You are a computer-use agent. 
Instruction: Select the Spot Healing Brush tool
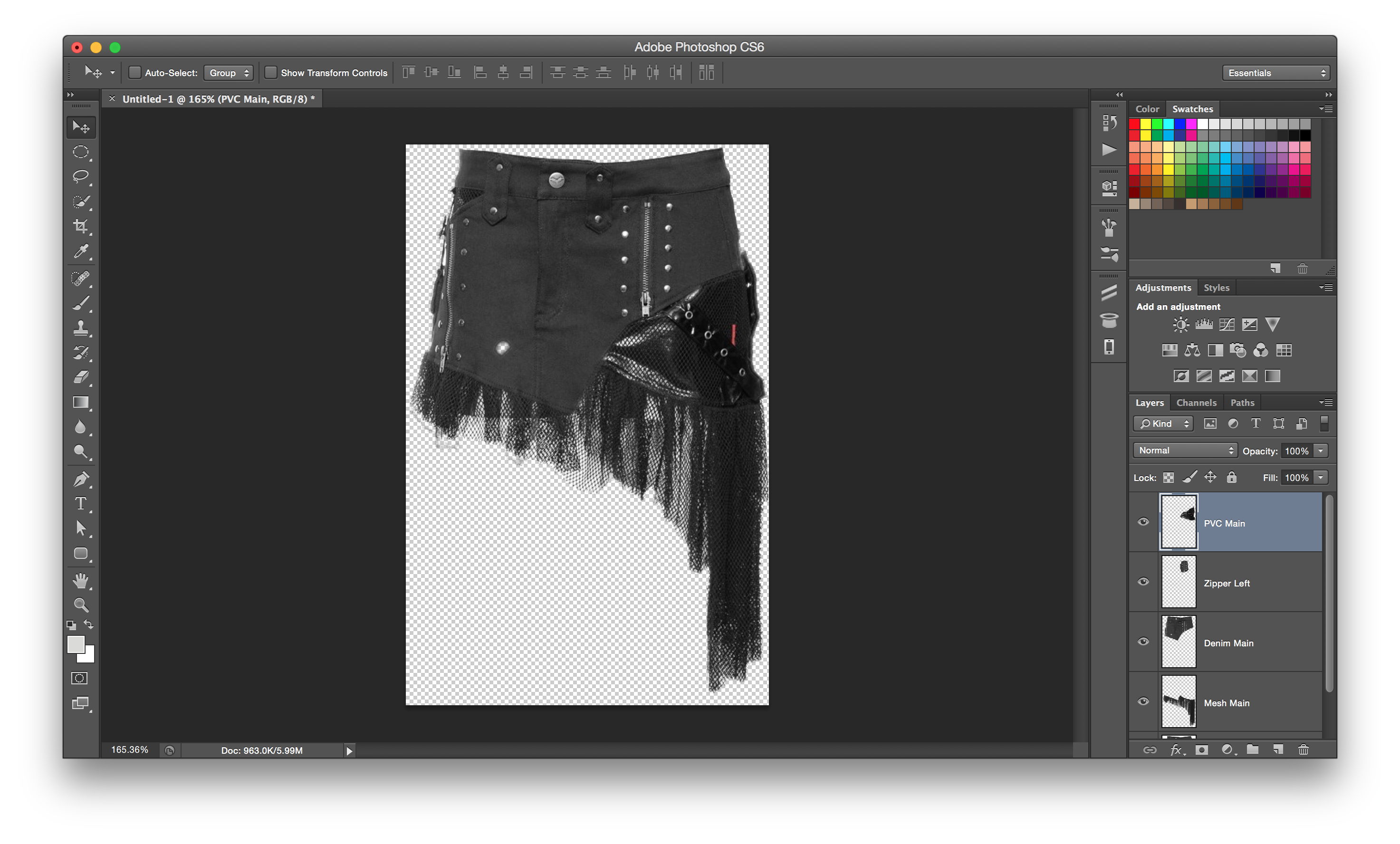click(81, 278)
